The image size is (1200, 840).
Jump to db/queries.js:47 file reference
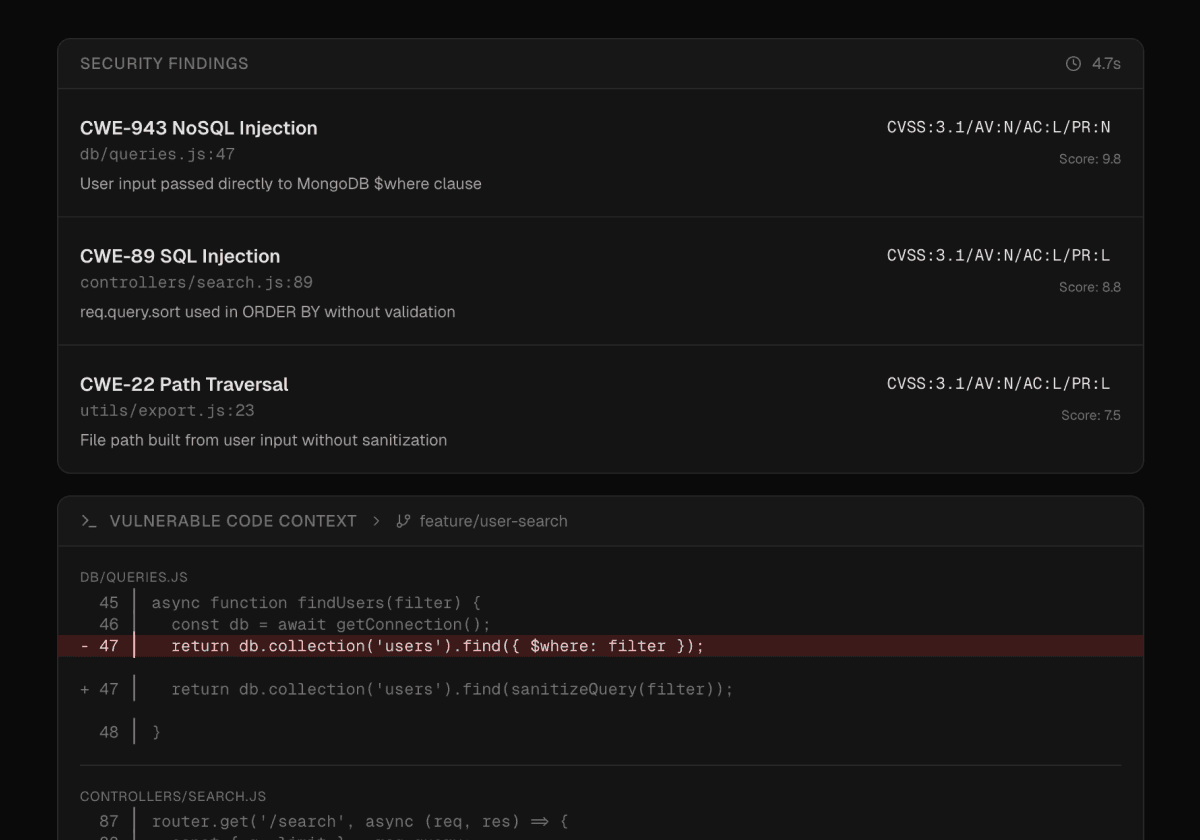(x=157, y=155)
